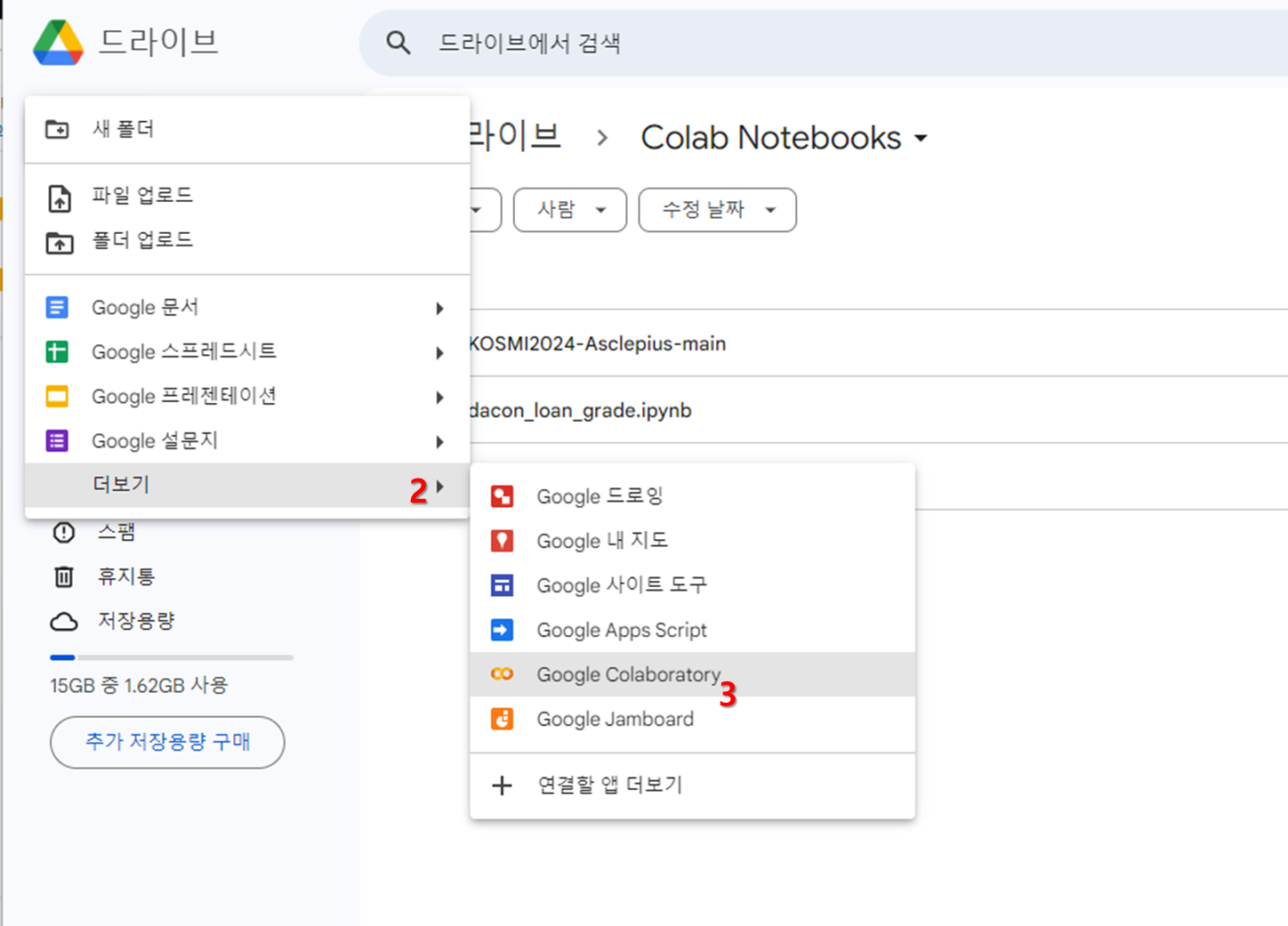Expand the Google 문서 submenu arrow
The image size is (1288, 926).
click(439, 309)
